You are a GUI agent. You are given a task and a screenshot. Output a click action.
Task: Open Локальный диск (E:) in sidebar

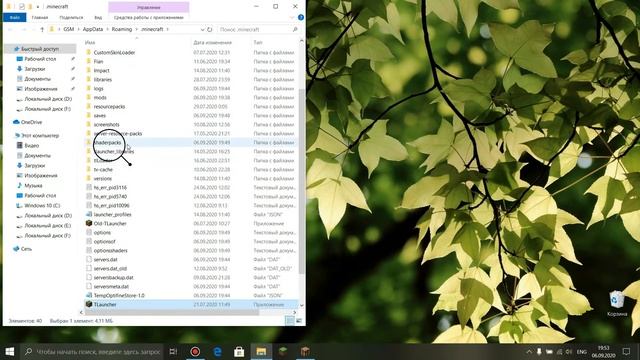(47, 225)
